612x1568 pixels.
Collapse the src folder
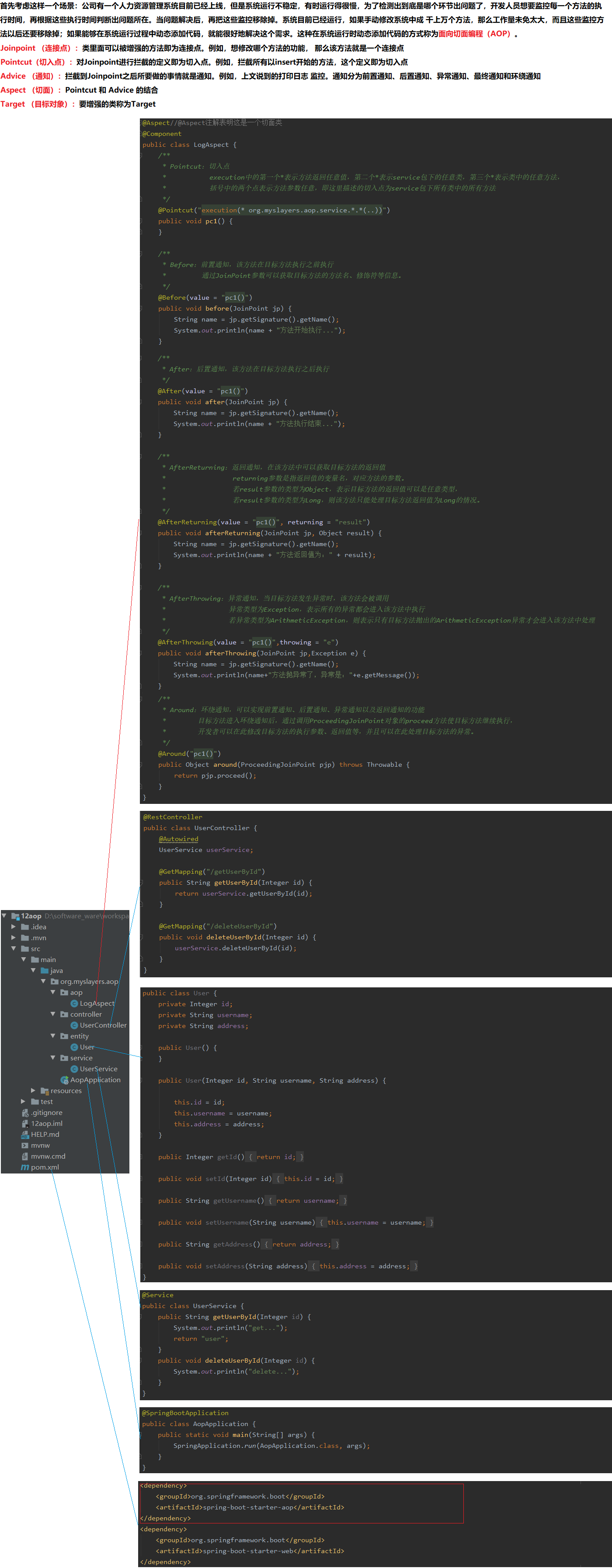[14, 948]
